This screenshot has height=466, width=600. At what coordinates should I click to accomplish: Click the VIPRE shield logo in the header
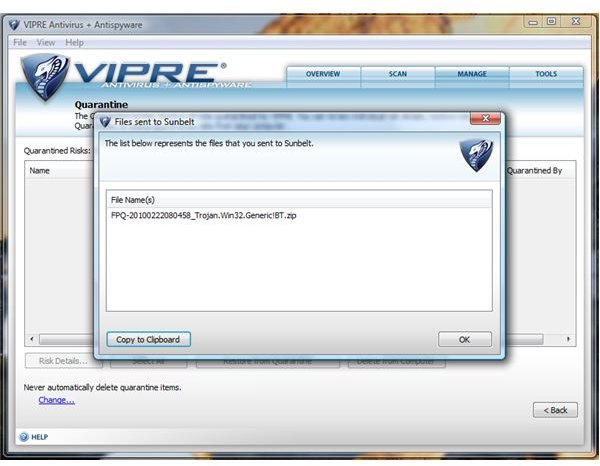point(45,77)
